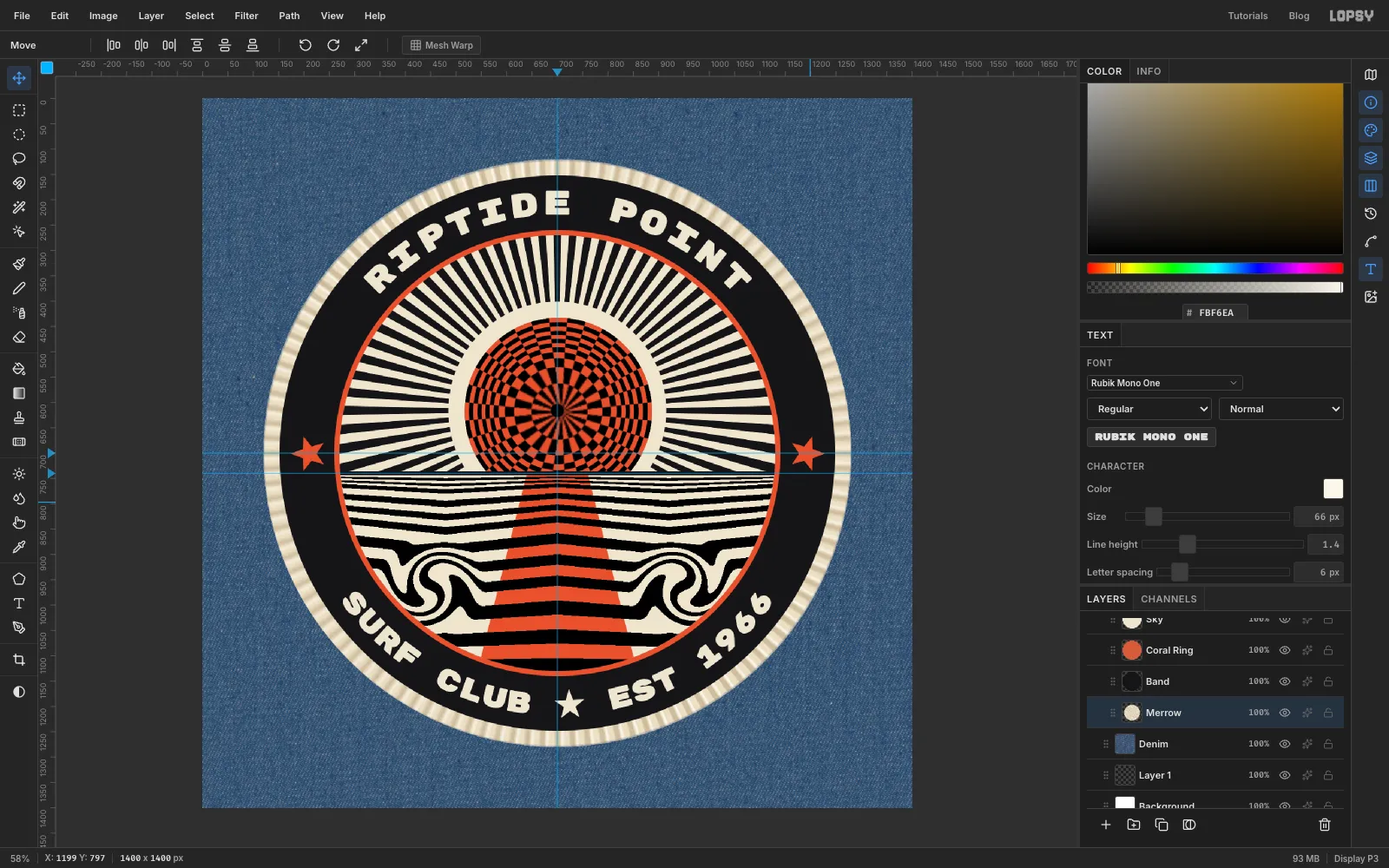Hide the Coral Ring layer
Viewport: 1389px width, 868px height.
[1285, 650]
